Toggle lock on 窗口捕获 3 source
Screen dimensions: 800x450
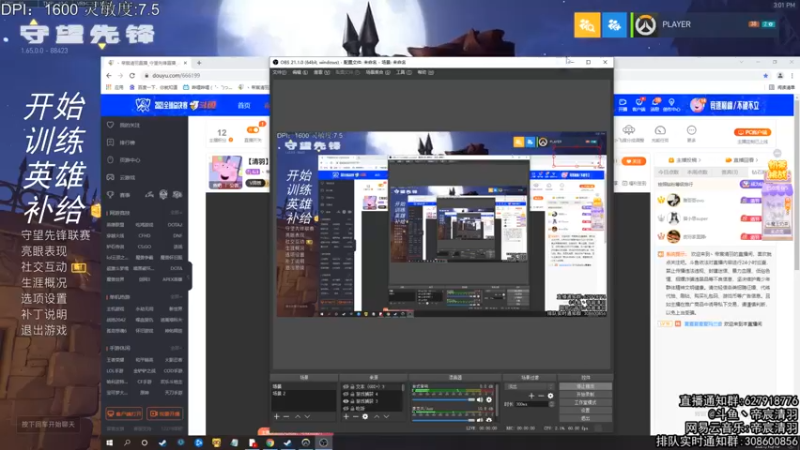pos(352,401)
